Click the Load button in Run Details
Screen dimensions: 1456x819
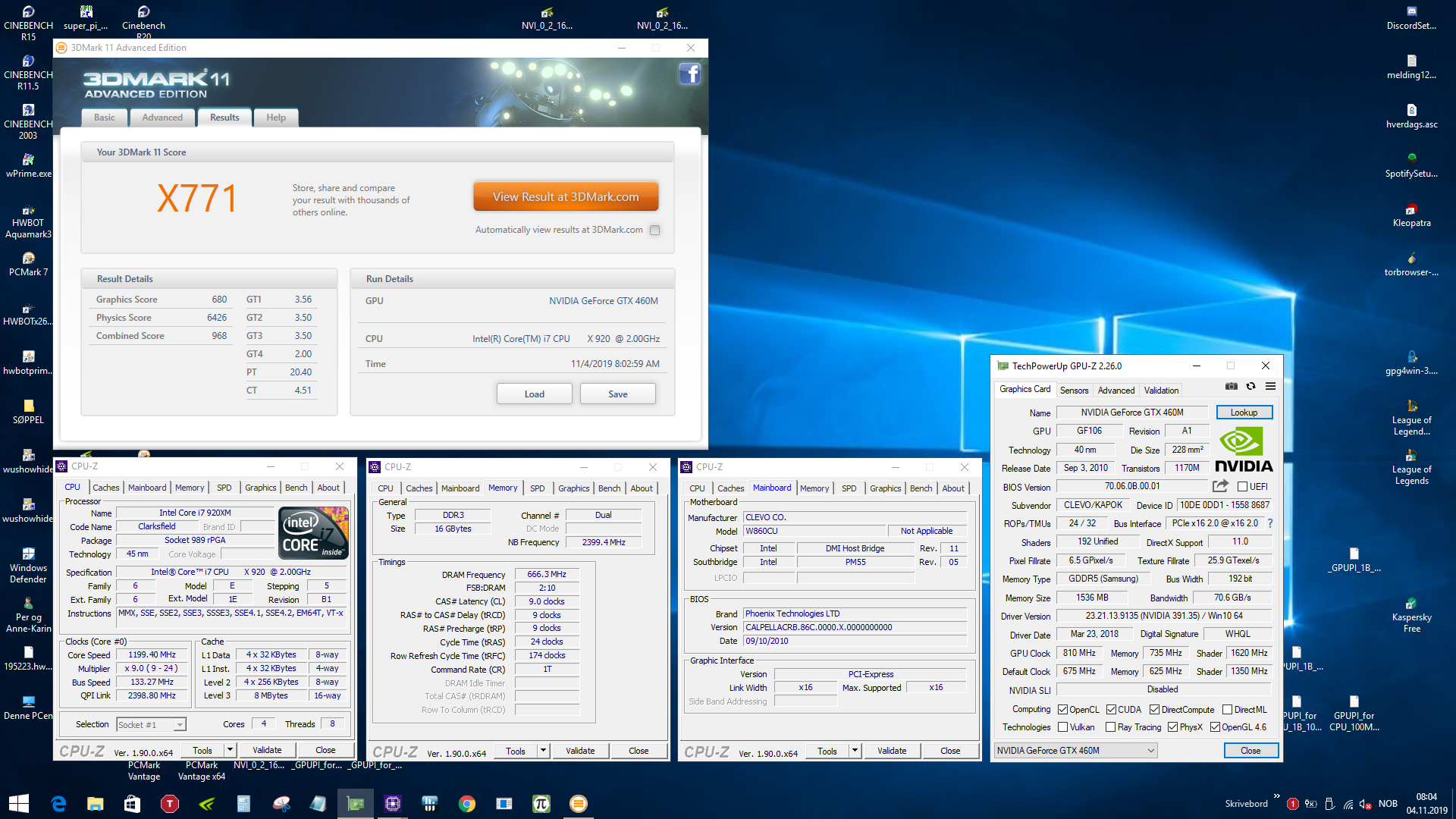point(535,394)
